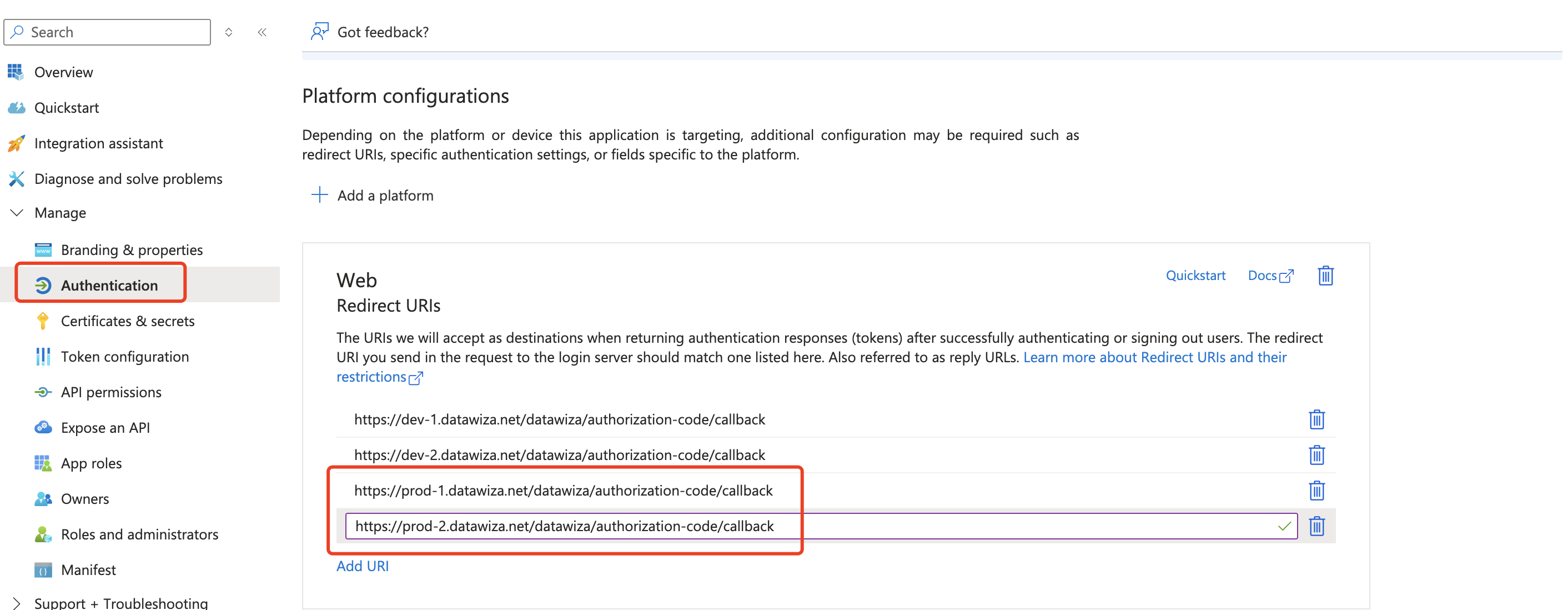Collapse the sidebar with double-chevron icon

(262, 32)
